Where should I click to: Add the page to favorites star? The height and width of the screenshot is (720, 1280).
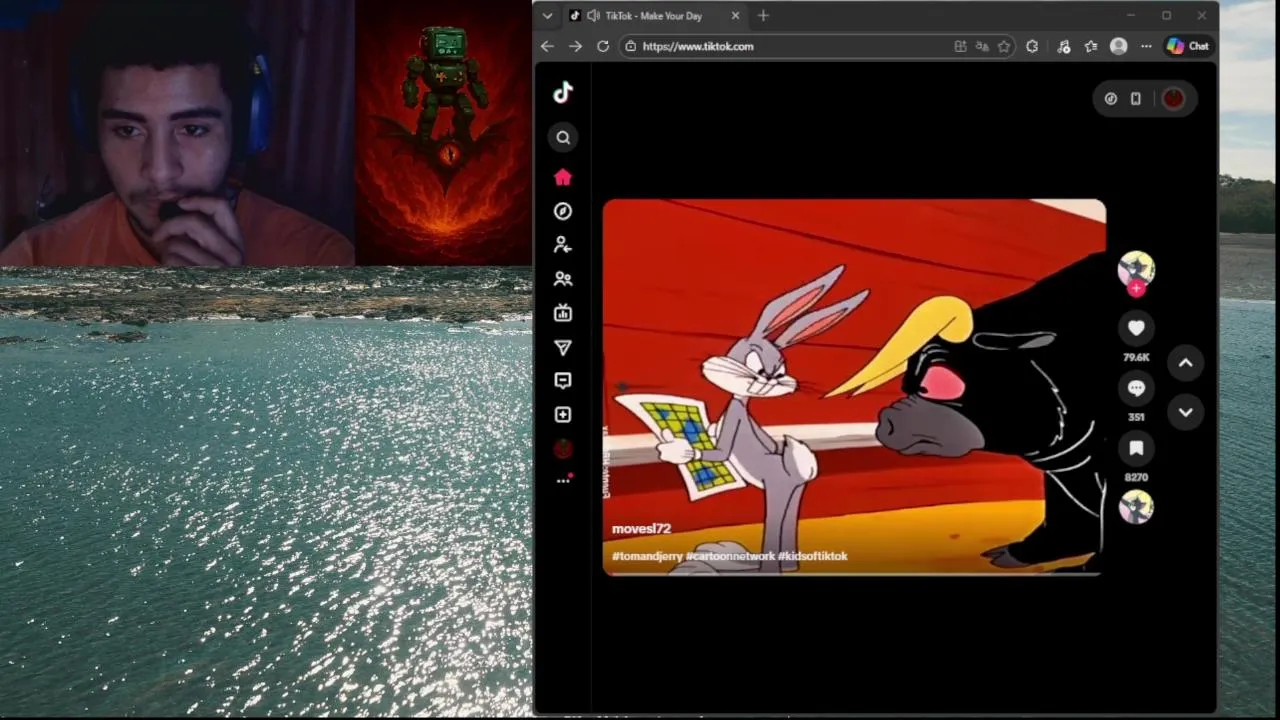1004,46
